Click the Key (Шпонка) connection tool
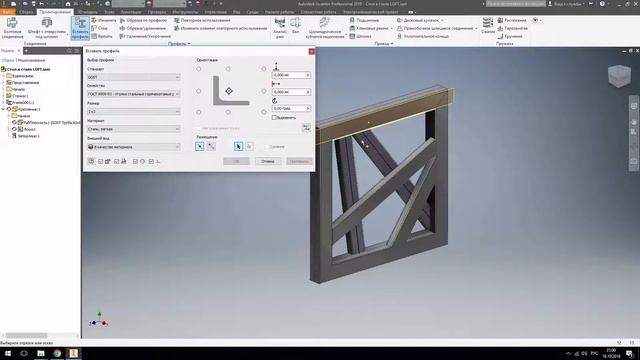This screenshot has height=360, width=640. (360, 36)
